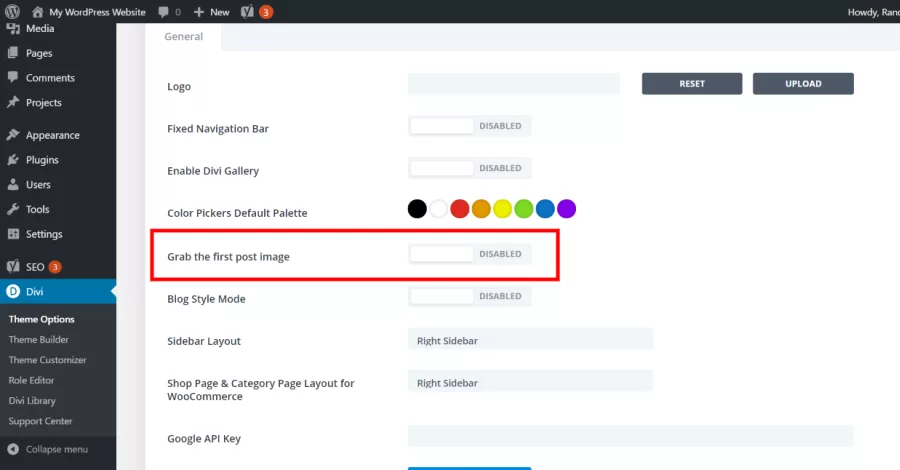Toggle Enable Divi Gallery switch
900x470 pixels.
pyautogui.click(x=470, y=168)
